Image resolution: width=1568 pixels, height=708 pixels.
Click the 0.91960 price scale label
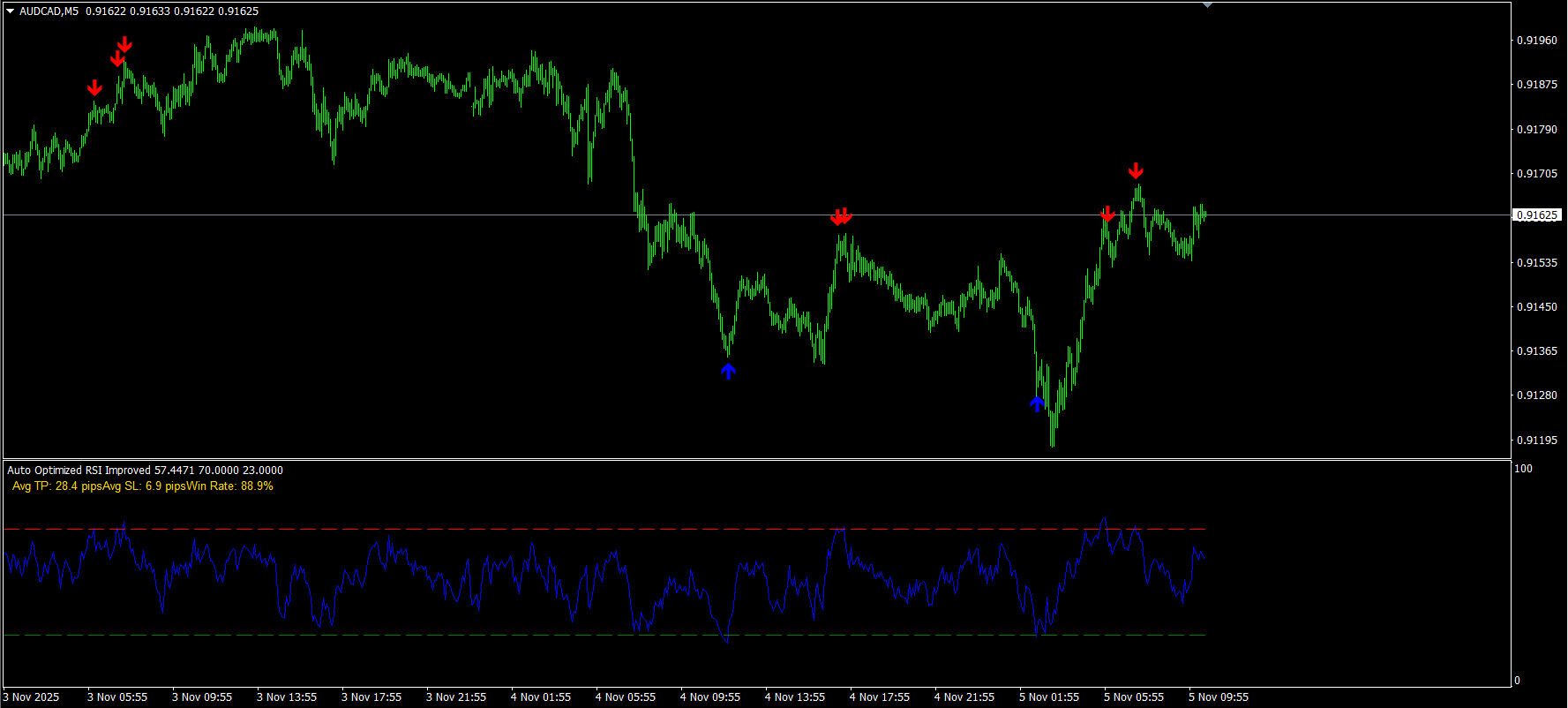[x=1537, y=41]
